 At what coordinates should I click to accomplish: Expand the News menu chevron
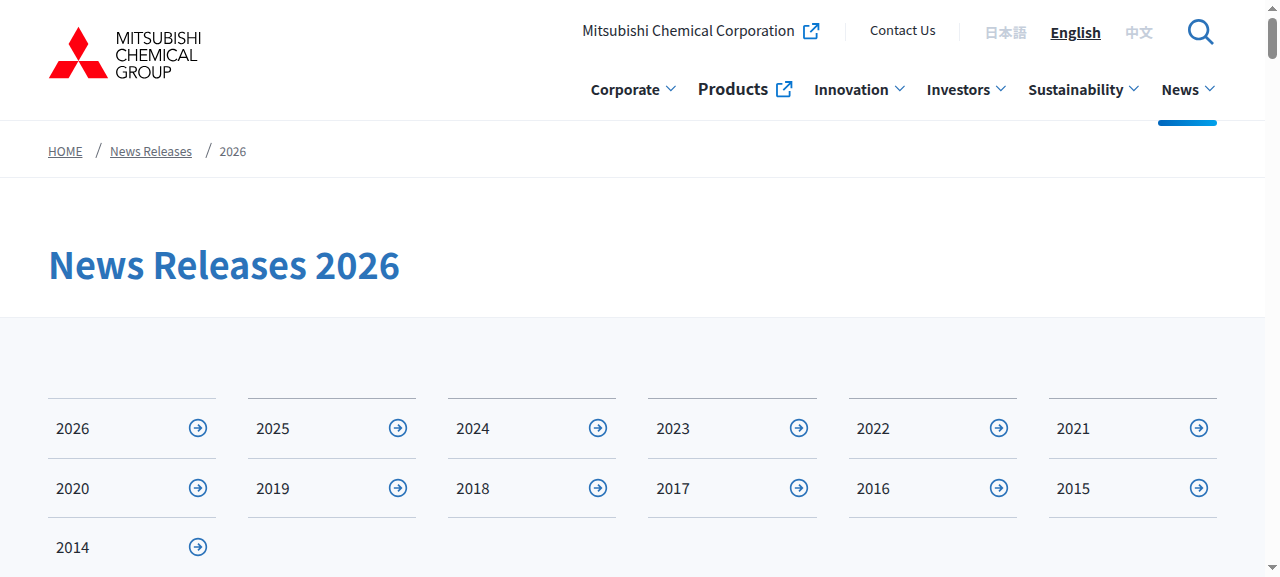coord(1210,89)
